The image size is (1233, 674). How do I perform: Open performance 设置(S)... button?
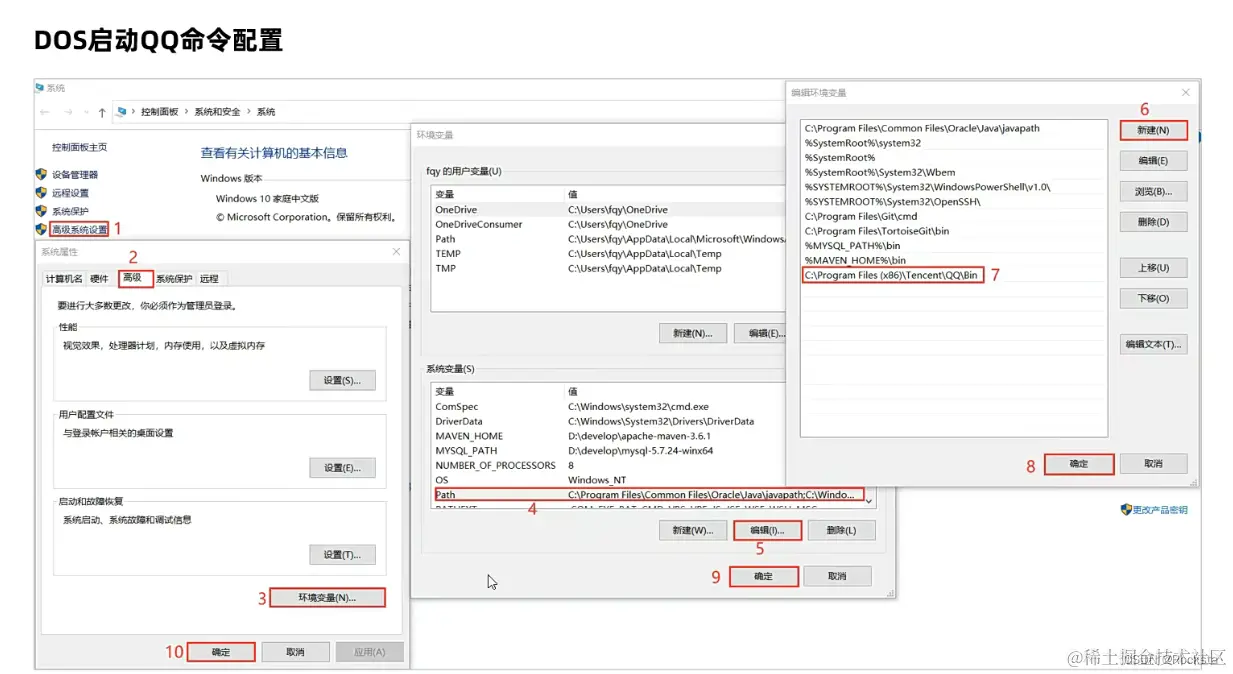342,381
